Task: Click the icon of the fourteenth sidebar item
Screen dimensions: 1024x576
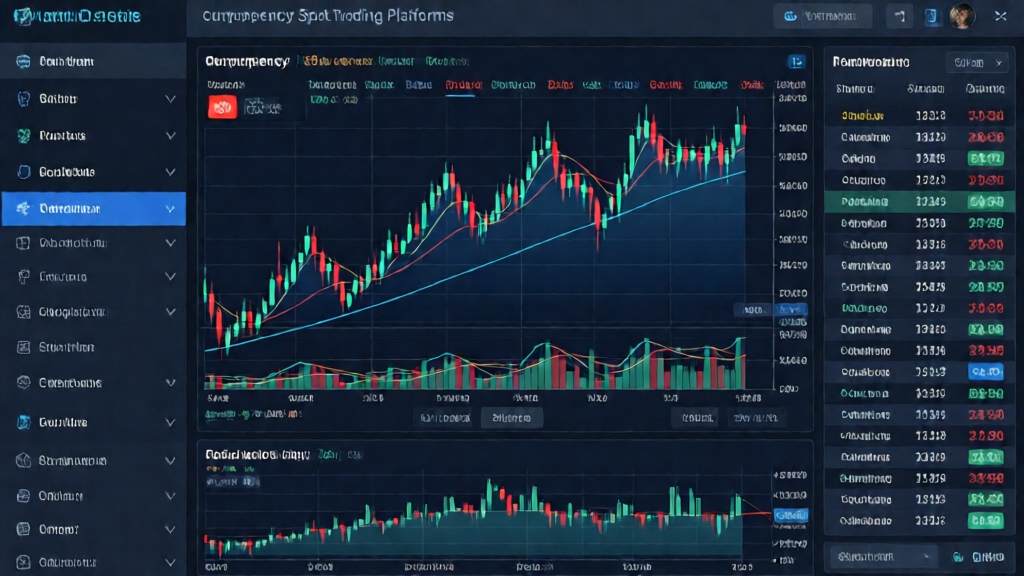Action: (x=24, y=529)
